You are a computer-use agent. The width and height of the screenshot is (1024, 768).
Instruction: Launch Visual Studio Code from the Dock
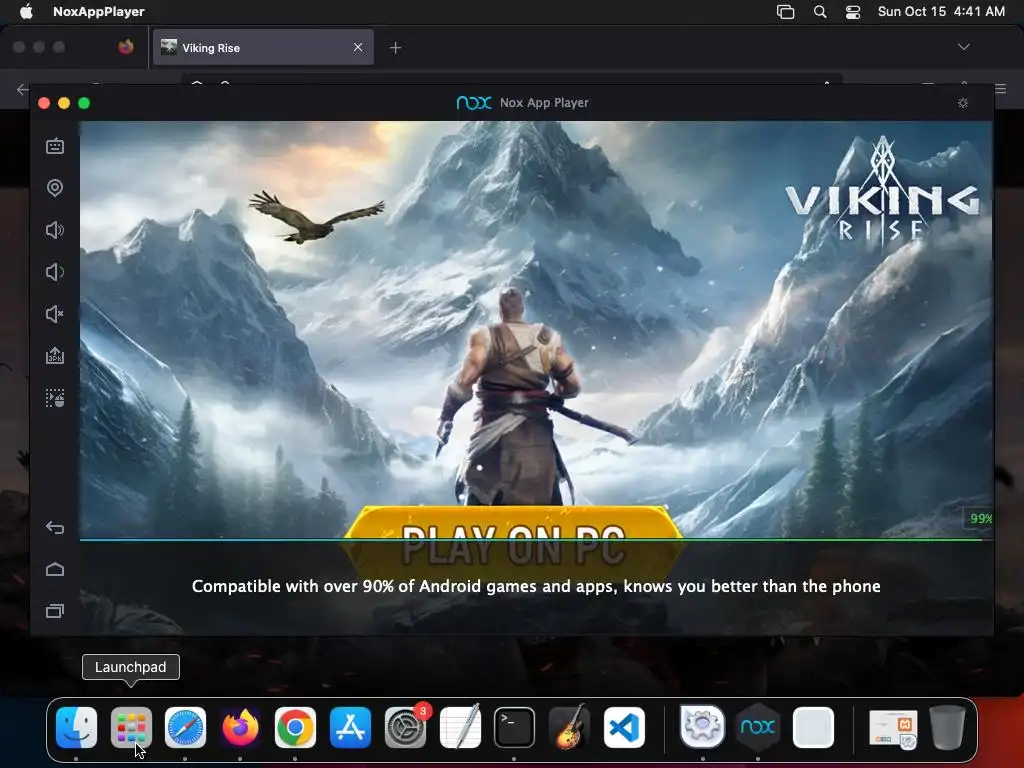click(x=624, y=727)
